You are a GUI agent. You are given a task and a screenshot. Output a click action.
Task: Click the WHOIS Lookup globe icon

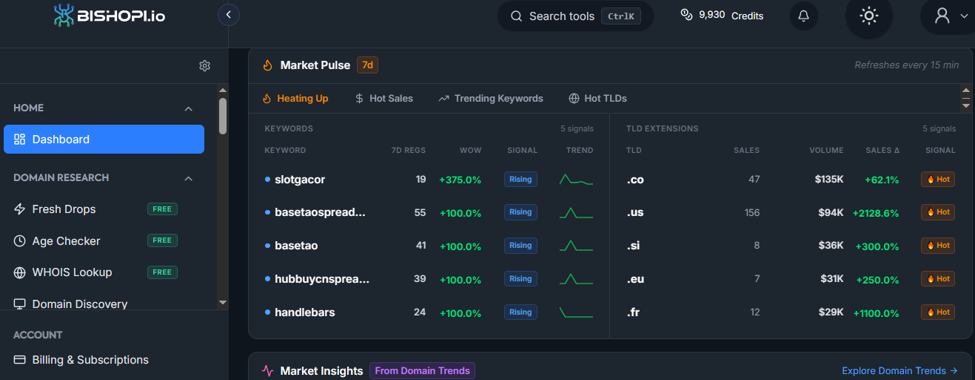click(x=19, y=272)
